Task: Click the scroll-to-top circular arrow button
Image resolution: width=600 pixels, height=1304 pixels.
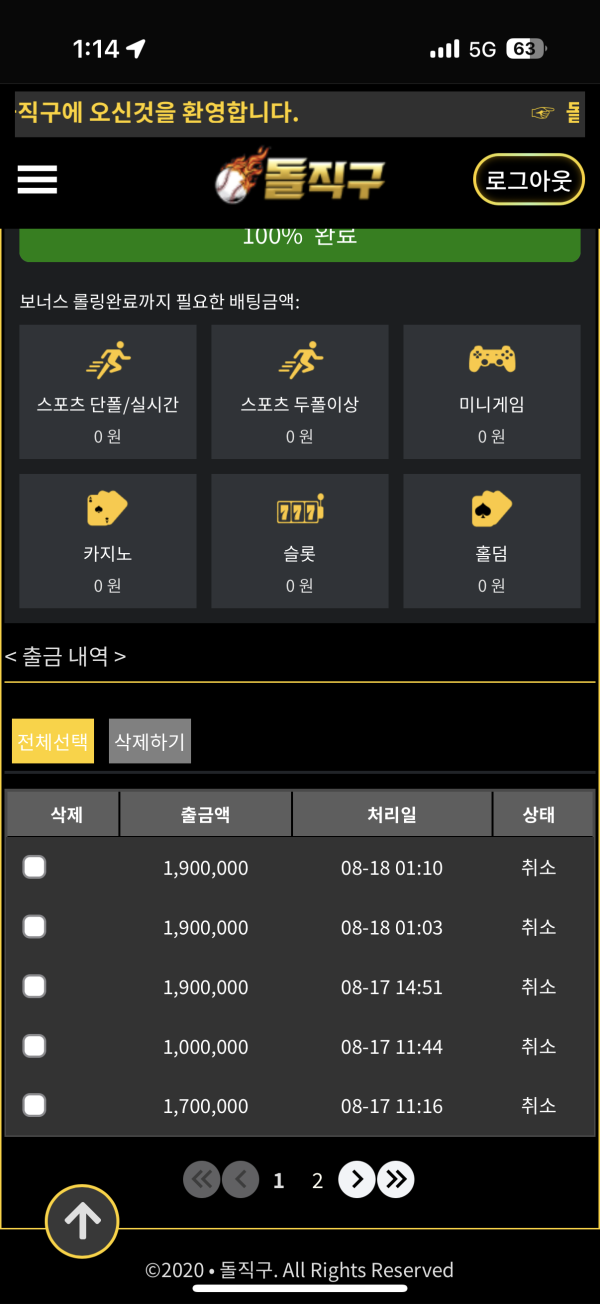Action: point(82,1221)
